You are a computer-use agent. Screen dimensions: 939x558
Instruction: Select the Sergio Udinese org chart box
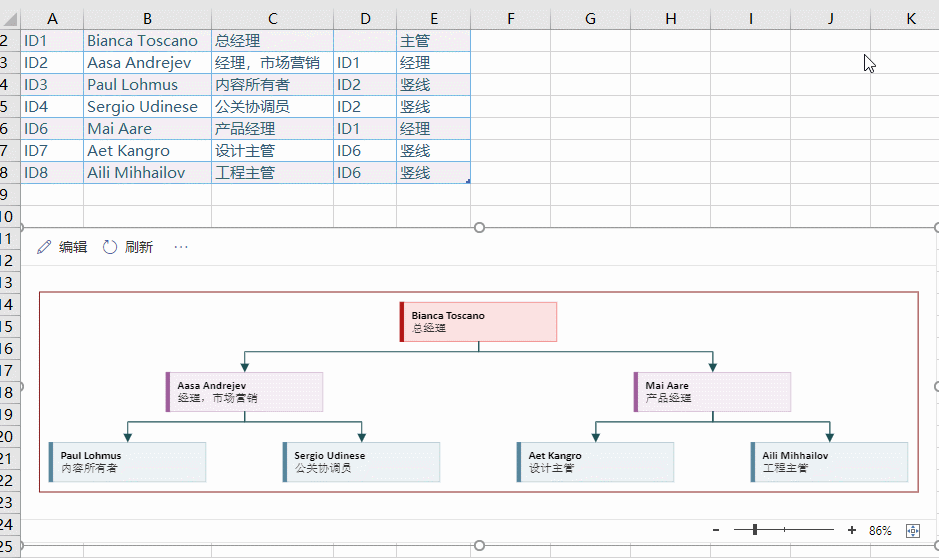(361, 462)
